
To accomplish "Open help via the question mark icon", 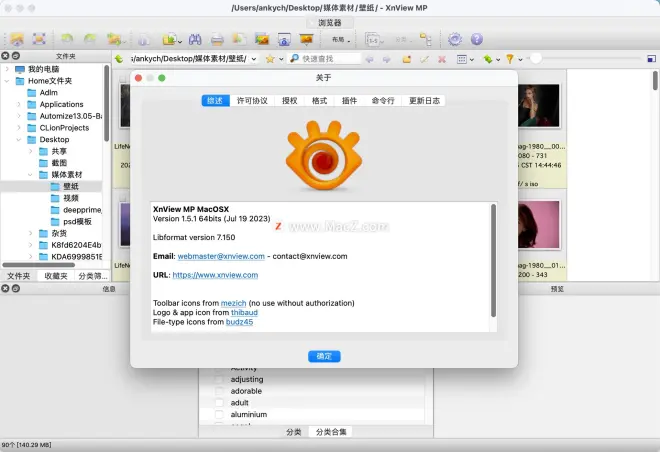I will [x=476, y=39].
